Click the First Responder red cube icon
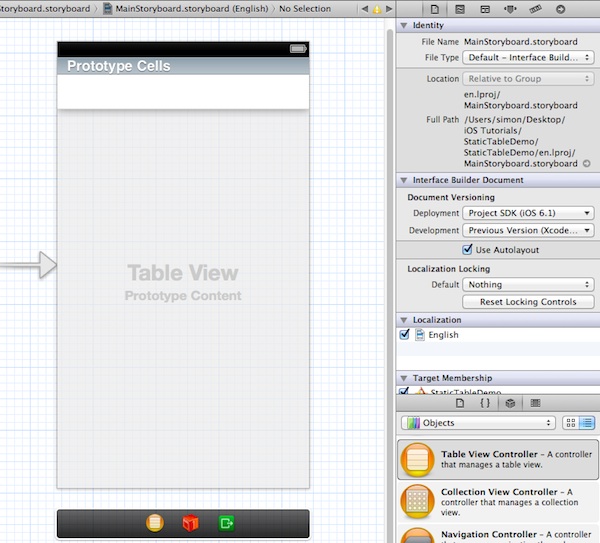 [190, 523]
